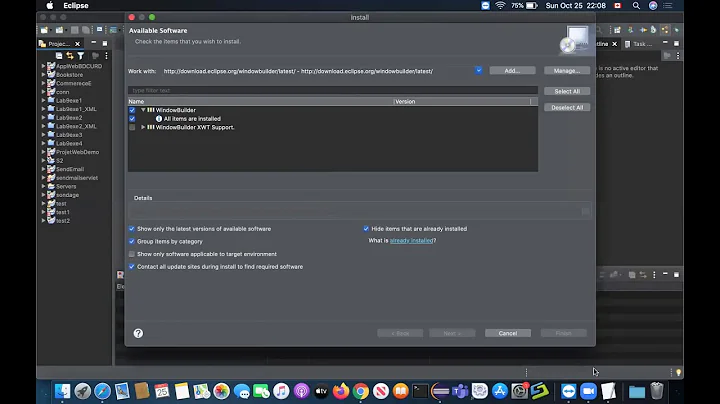Open Microsoft Teams from the Dock
This screenshot has height=404, width=720.
460,391
